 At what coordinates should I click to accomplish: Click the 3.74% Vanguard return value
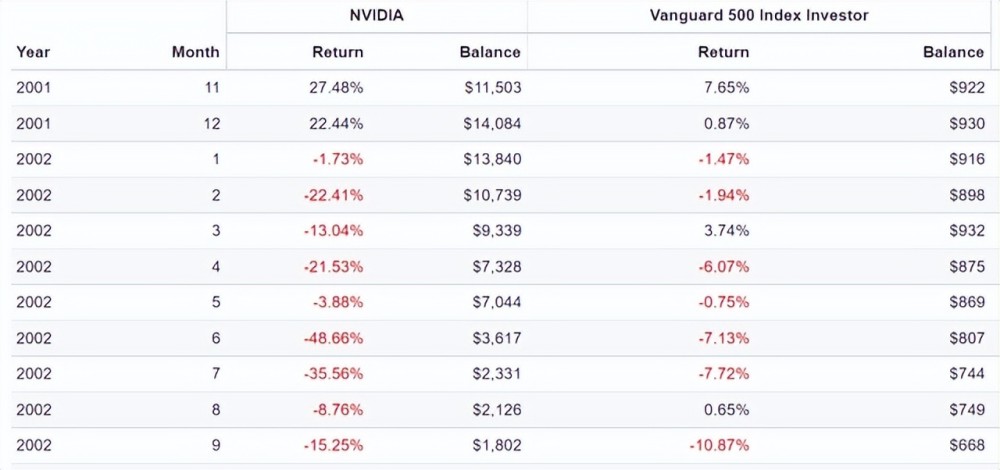(x=726, y=231)
